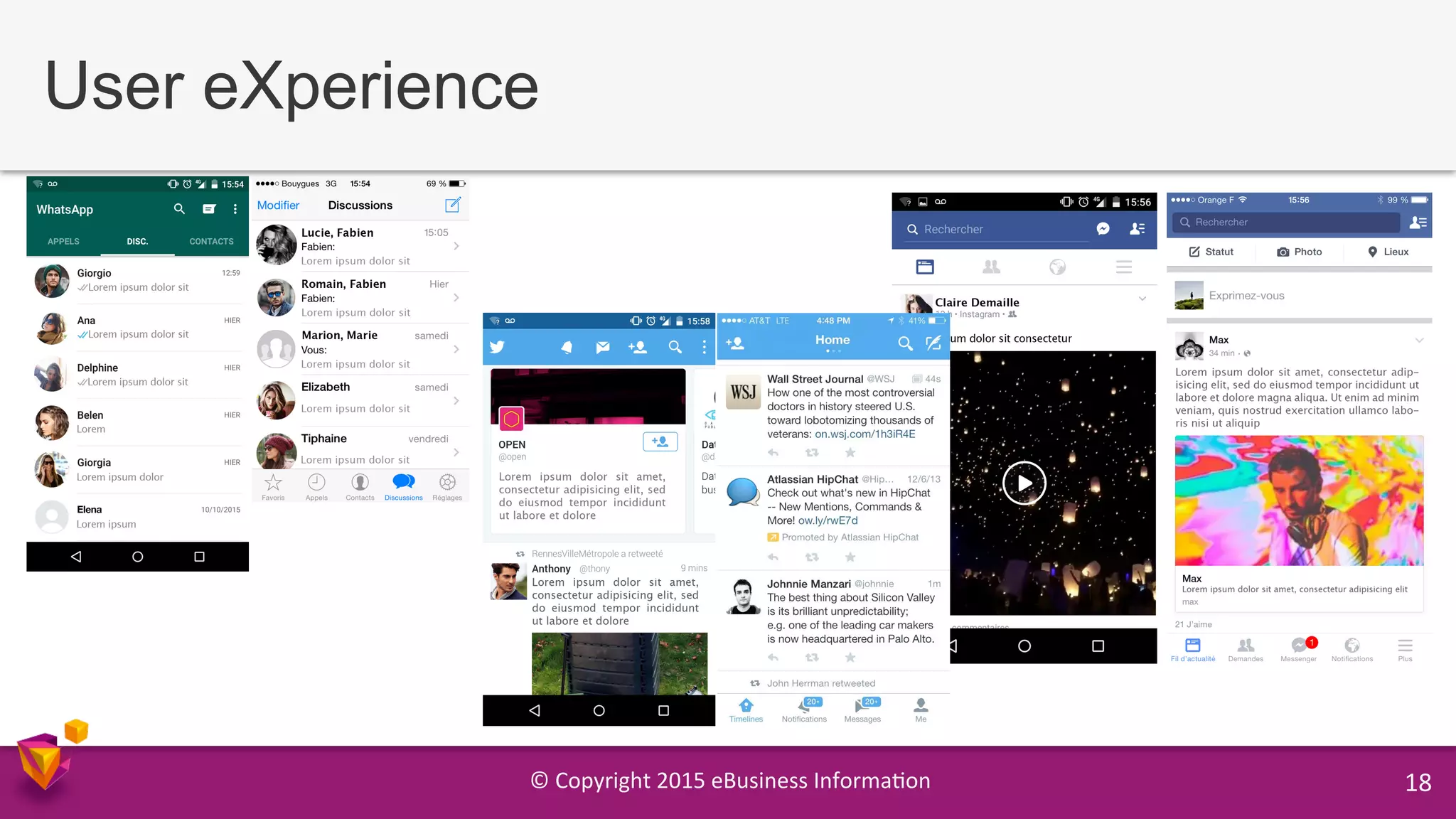Expand Marion, Marie chat chevron
This screenshot has height=819, width=1456.
(x=456, y=349)
